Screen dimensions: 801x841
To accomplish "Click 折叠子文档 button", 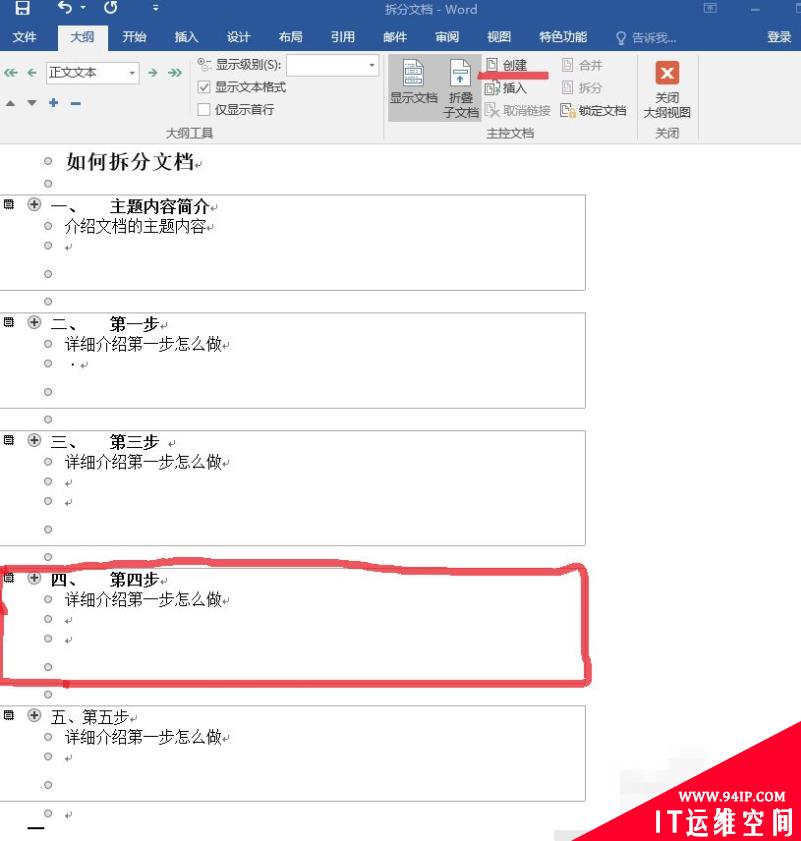I will pos(460,88).
